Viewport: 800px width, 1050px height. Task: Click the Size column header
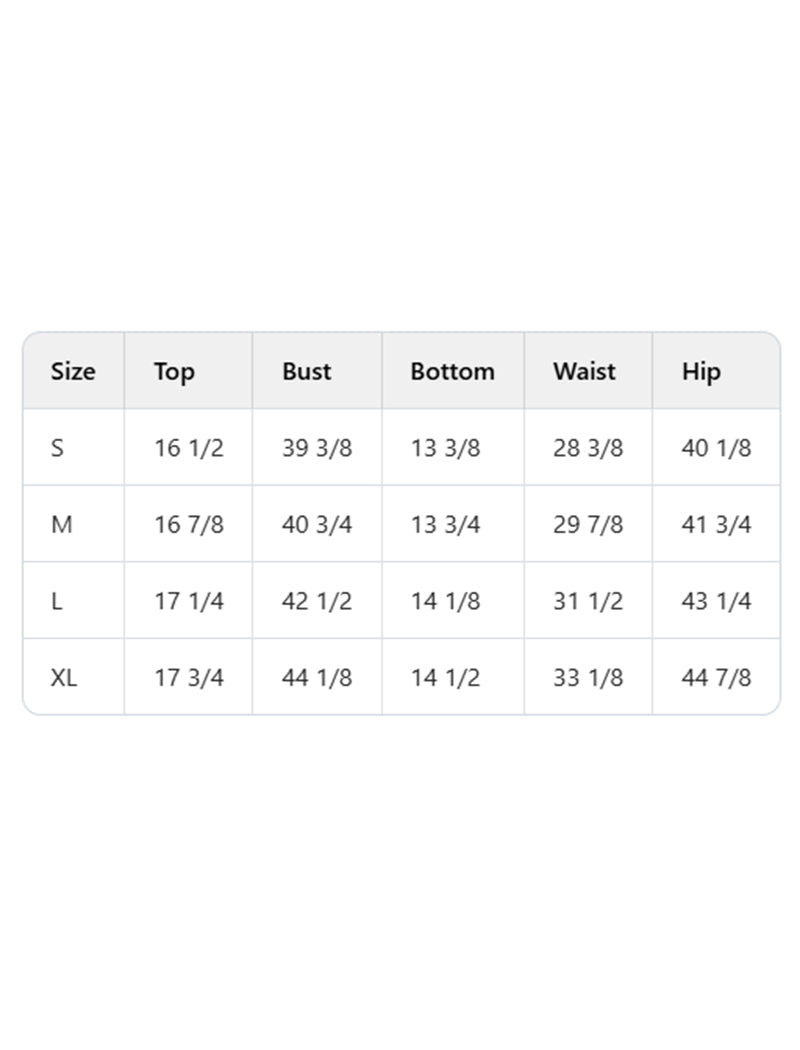click(x=73, y=371)
